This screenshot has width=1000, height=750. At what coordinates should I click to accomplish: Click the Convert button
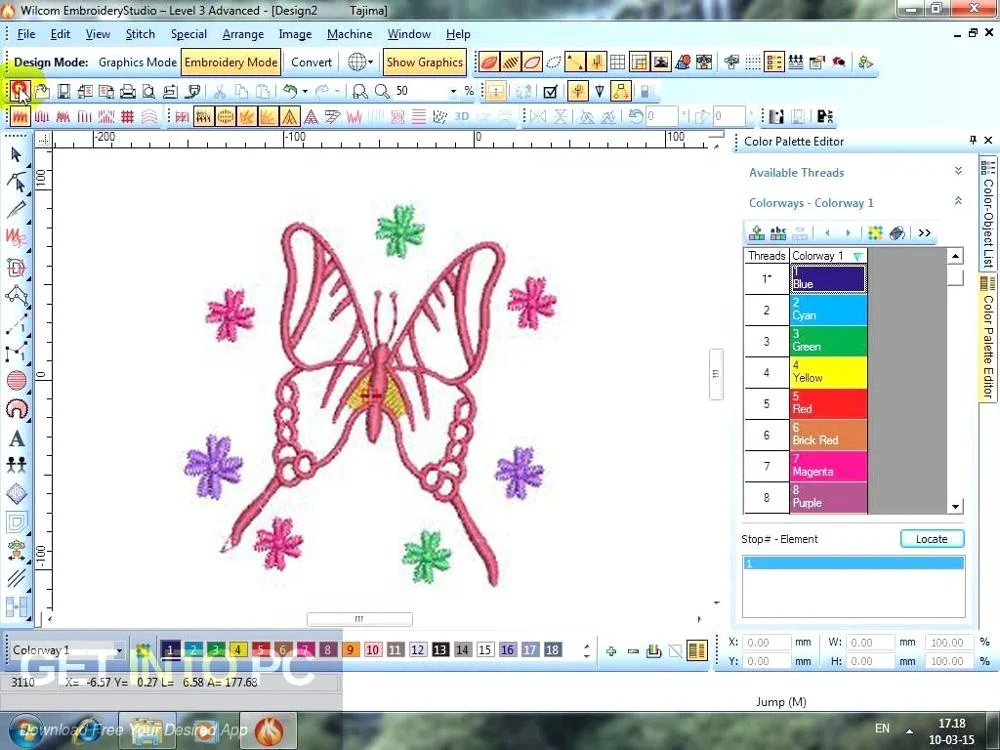click(311, 62)
